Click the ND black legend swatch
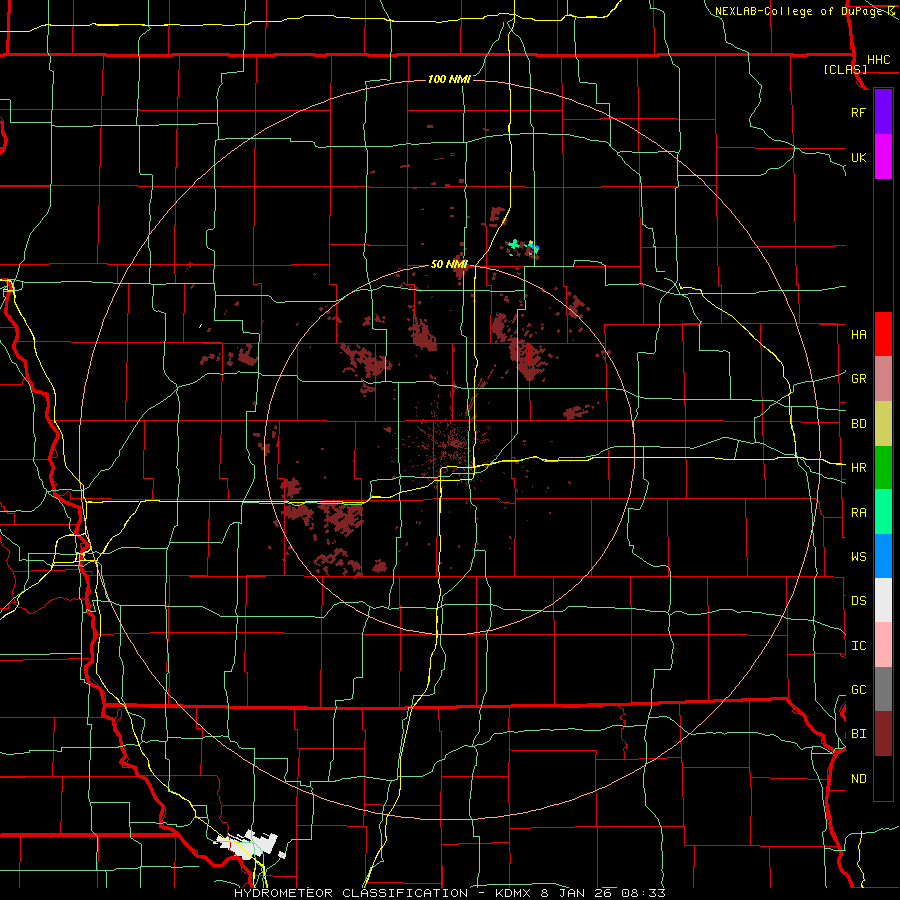The height and width of the screenshot is (900, 900). click(x=883, y=778)
